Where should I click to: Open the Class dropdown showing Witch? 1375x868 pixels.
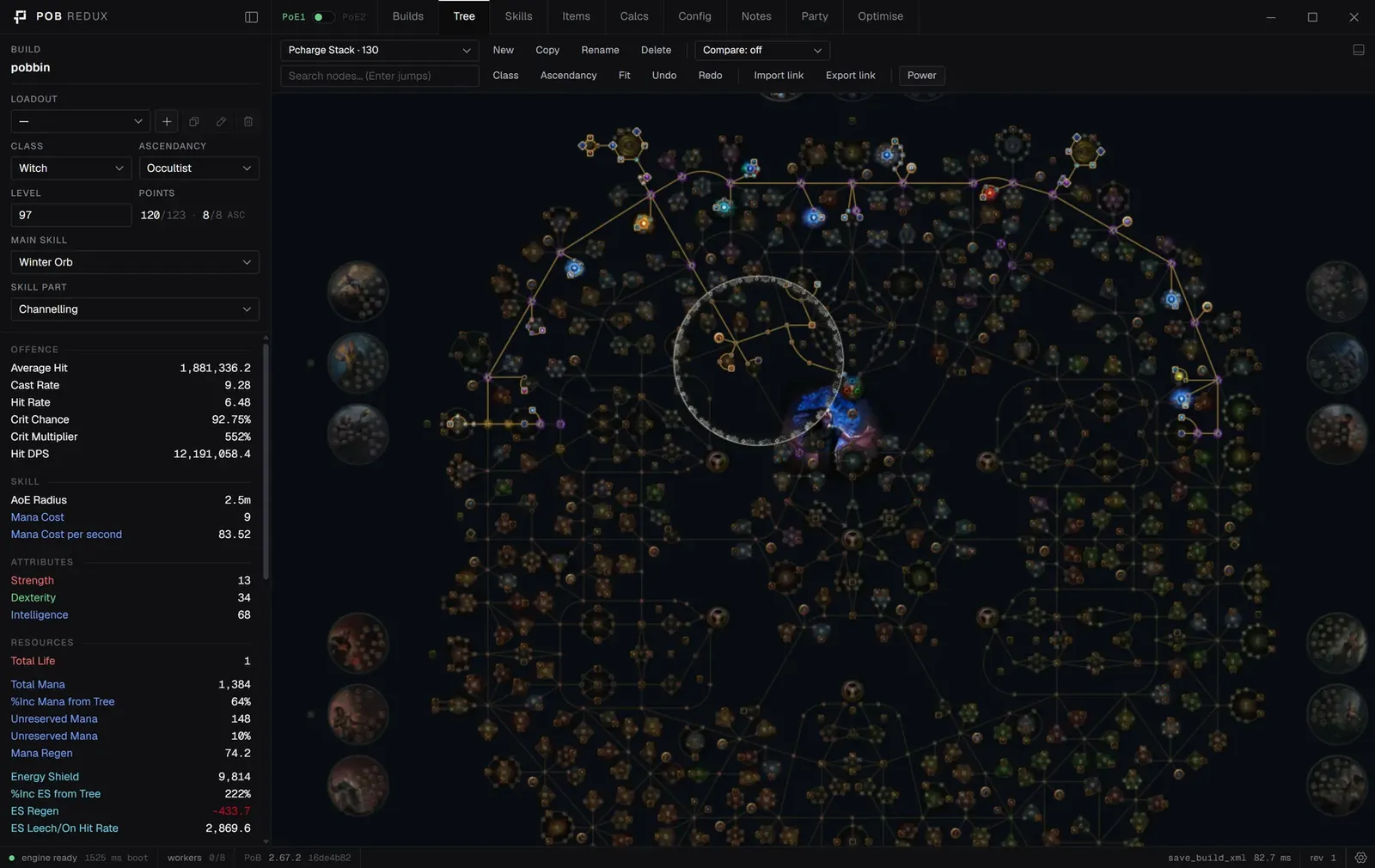71,168
